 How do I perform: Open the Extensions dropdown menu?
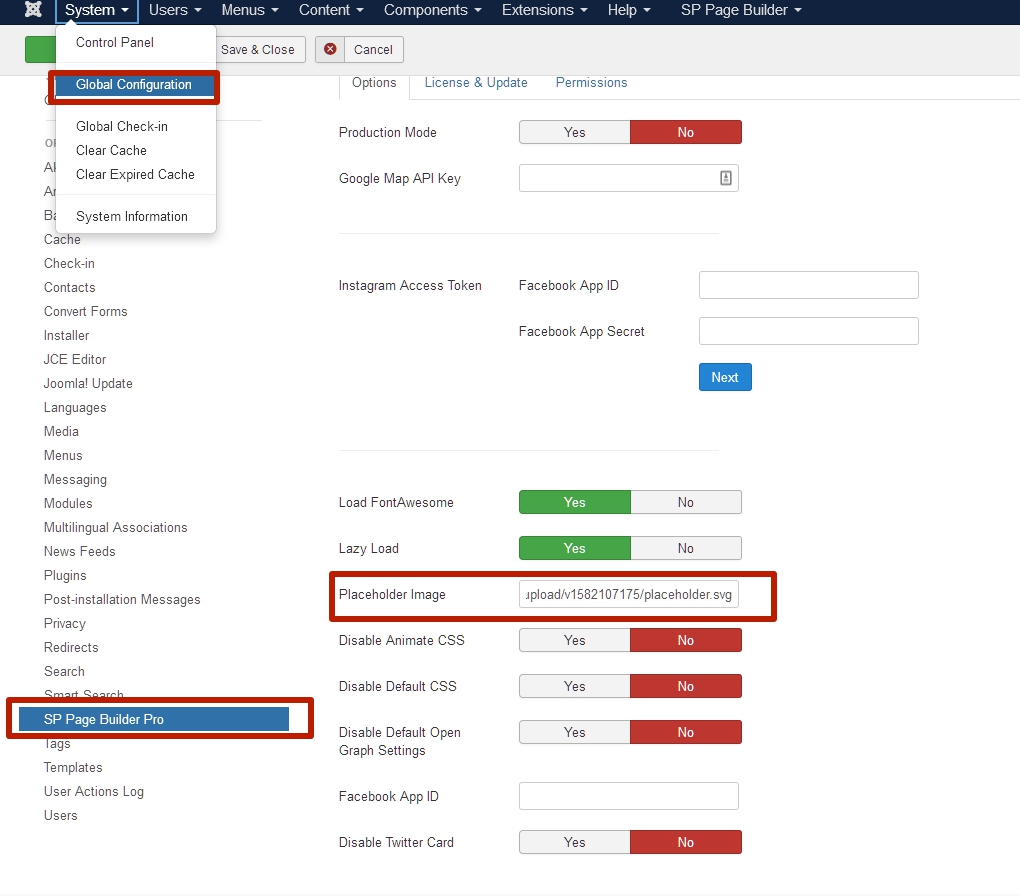pyautogui.click(x=545, y=11)
